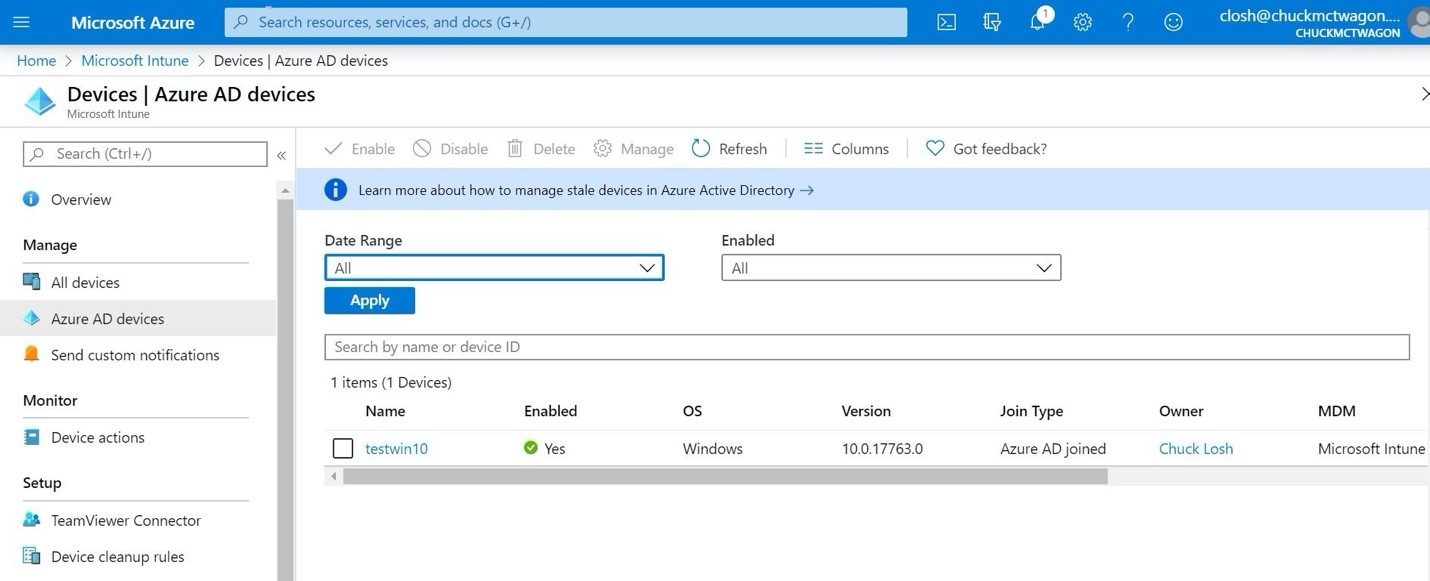Image resolution: width=1430 pixels, height=581 pixels.
Task: Click the Enable toolbar button
Action: click(x=360, y=149)
